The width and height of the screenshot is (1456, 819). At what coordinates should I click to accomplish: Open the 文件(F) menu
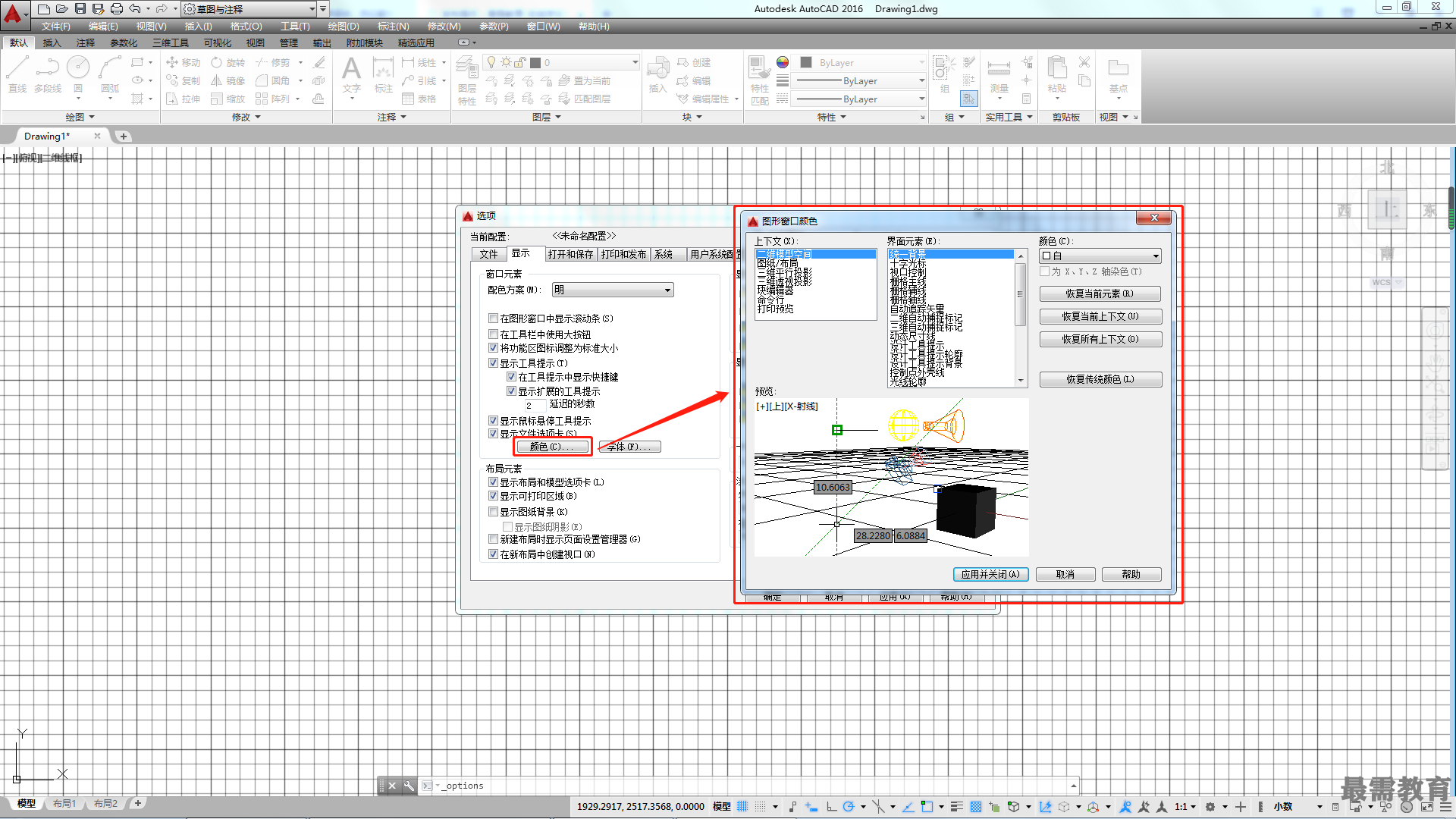(x=55, y=26)
